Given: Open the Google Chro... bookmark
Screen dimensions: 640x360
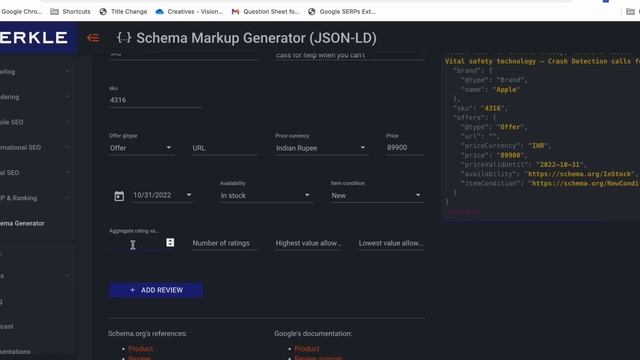Looking at the screenshot, I should pos(21,11).
